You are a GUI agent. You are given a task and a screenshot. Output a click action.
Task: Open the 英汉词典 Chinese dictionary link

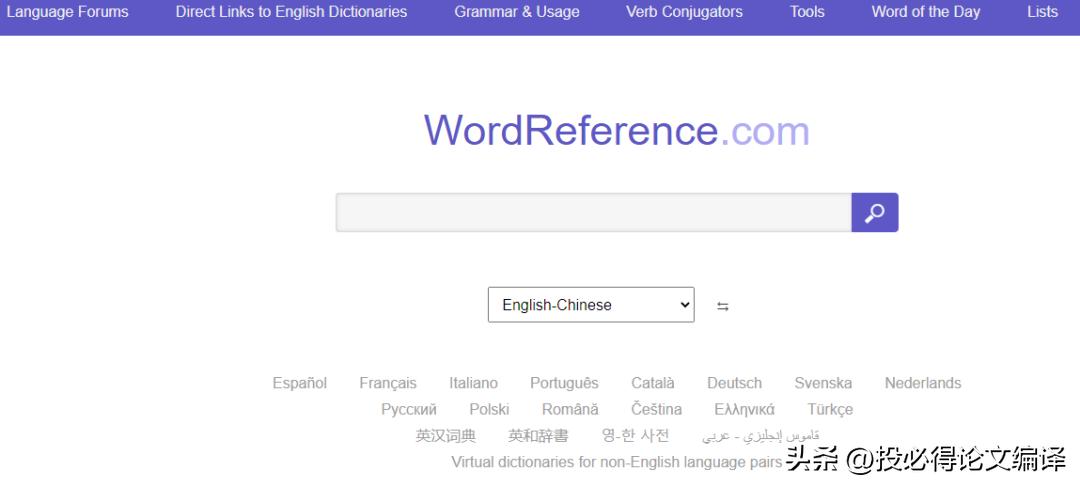(x=446, y=436)
